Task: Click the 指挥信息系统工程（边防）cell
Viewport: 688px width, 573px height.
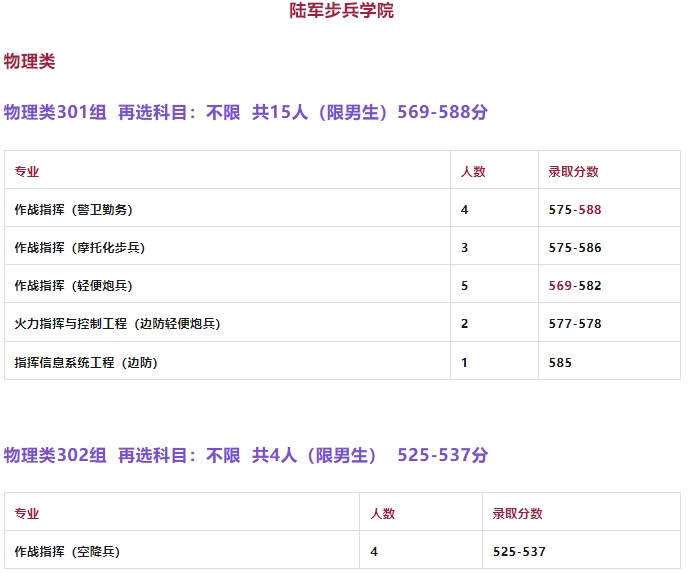Action: click(86, 363)
